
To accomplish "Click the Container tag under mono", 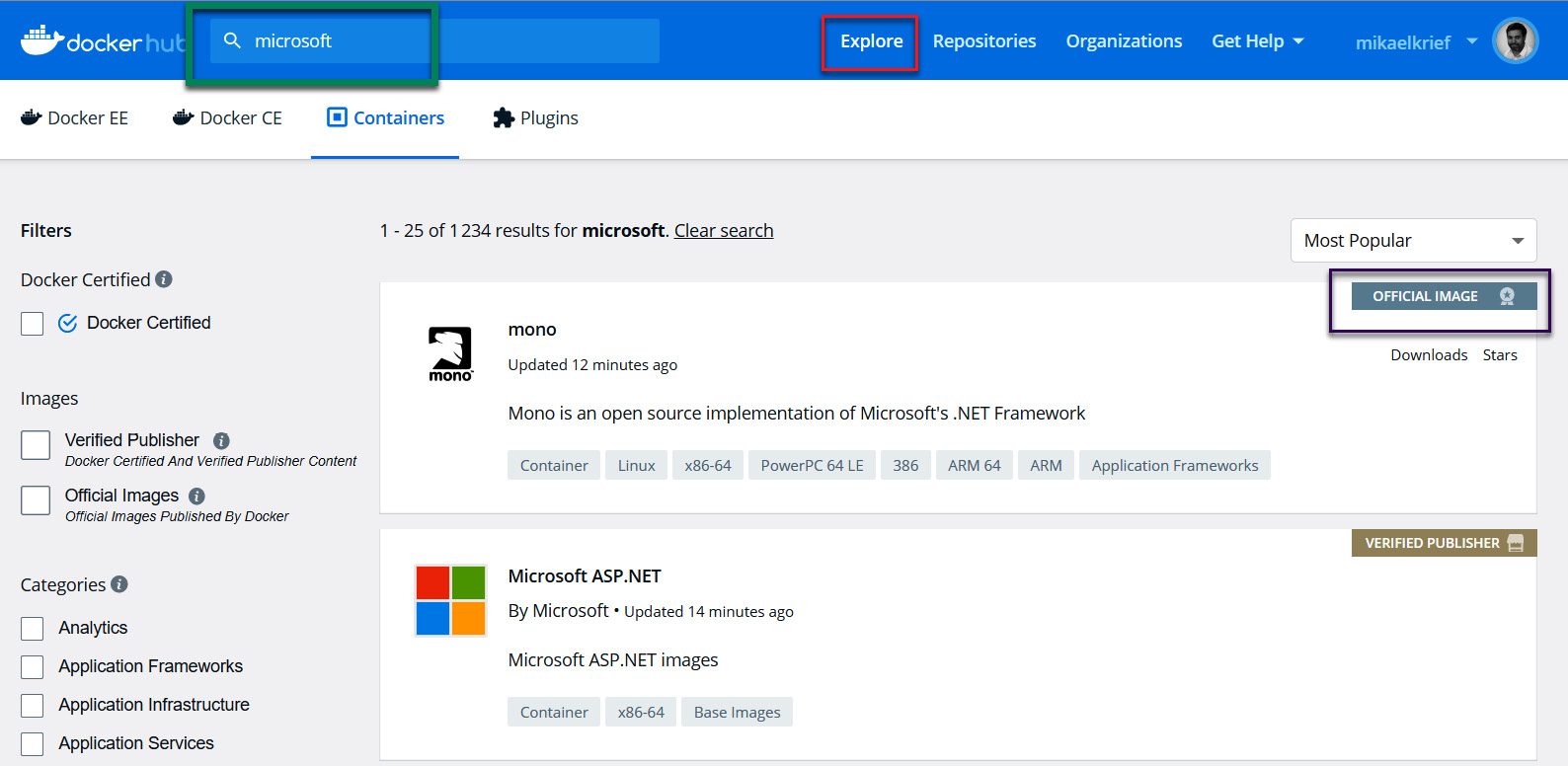I will 554,466.
